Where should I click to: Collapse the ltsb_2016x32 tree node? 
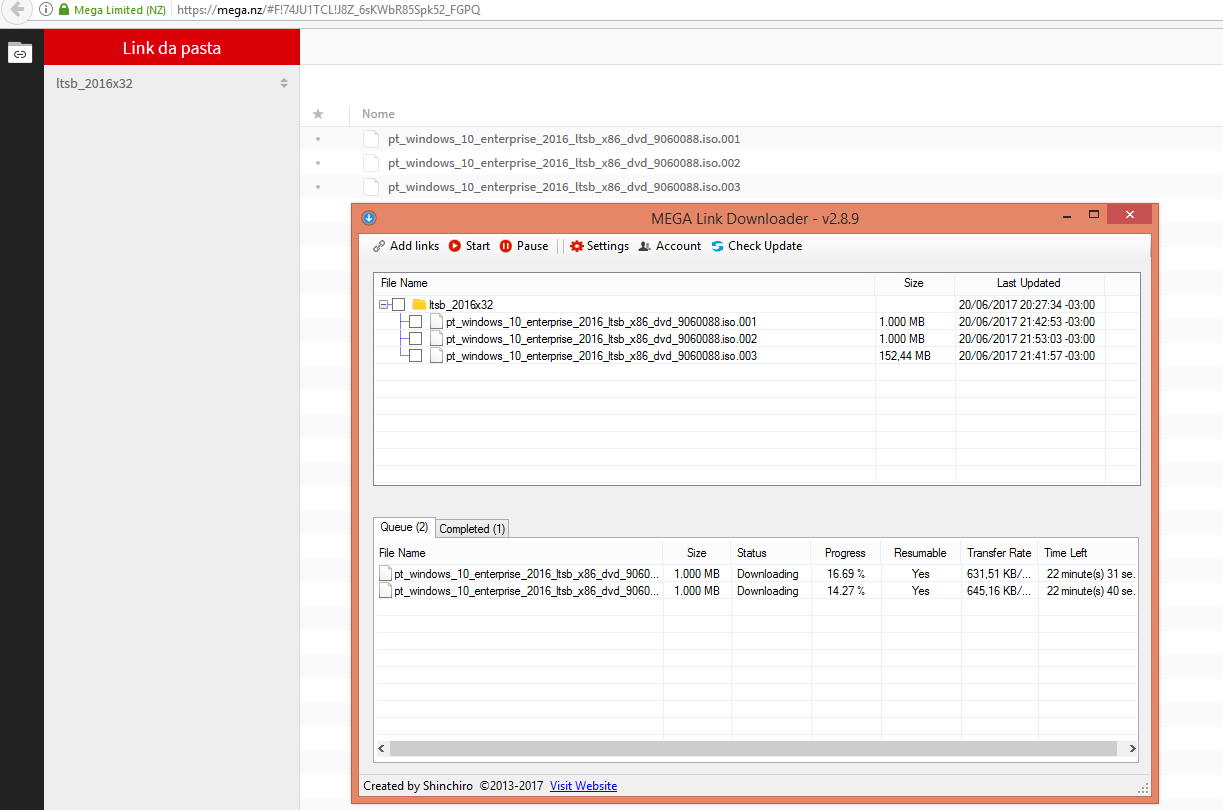tap(384, 305)
